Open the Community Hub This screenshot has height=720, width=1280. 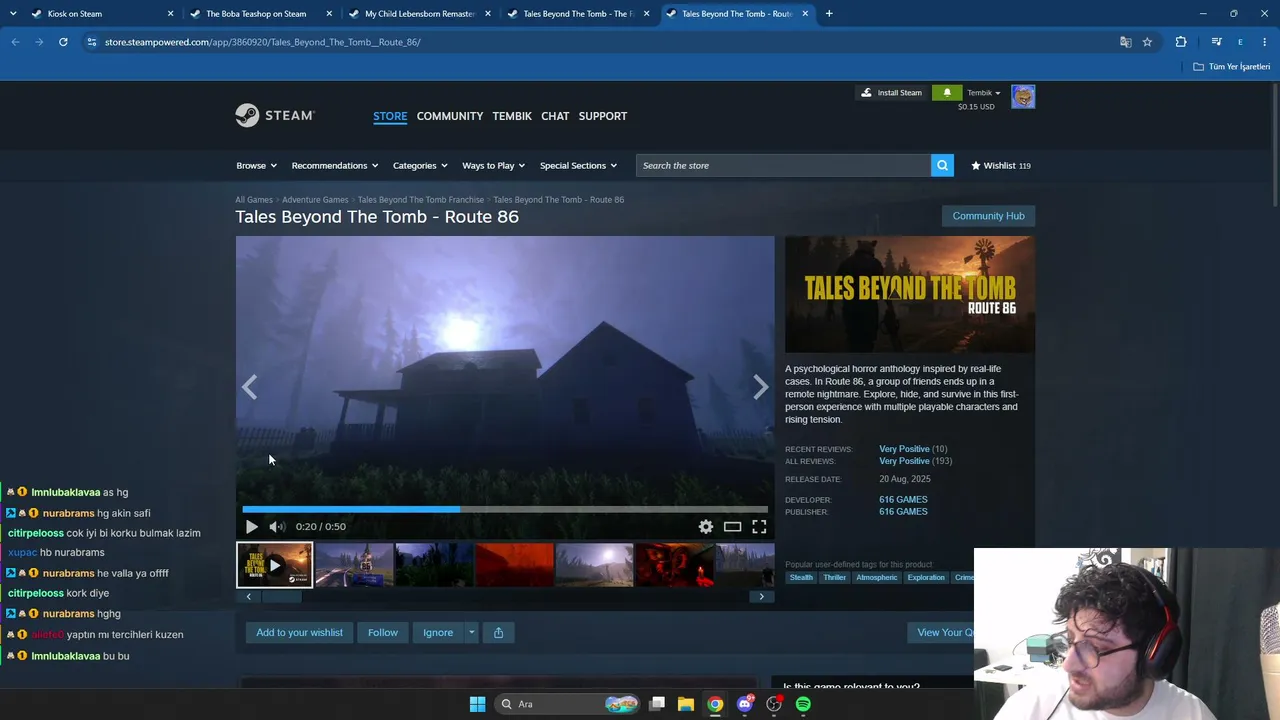click(988, 216)
